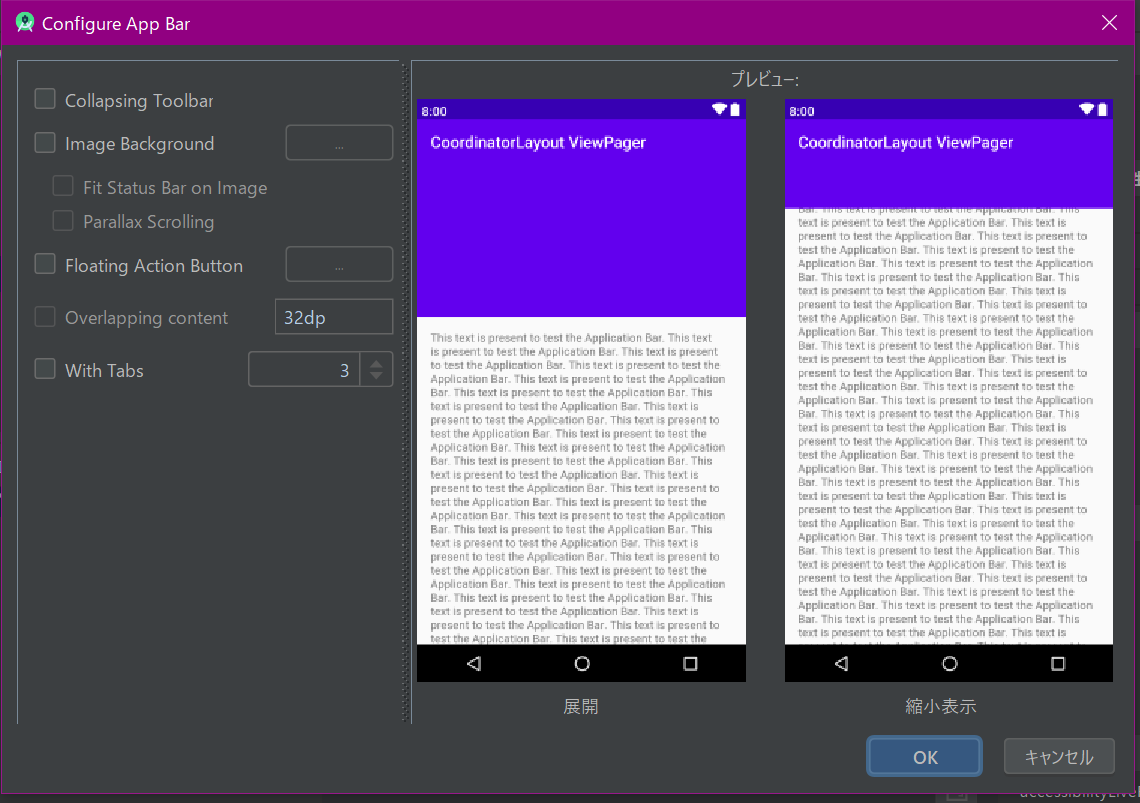Click the collapsed preview title CoordinatorLayout ViewPager

(905, 143)
